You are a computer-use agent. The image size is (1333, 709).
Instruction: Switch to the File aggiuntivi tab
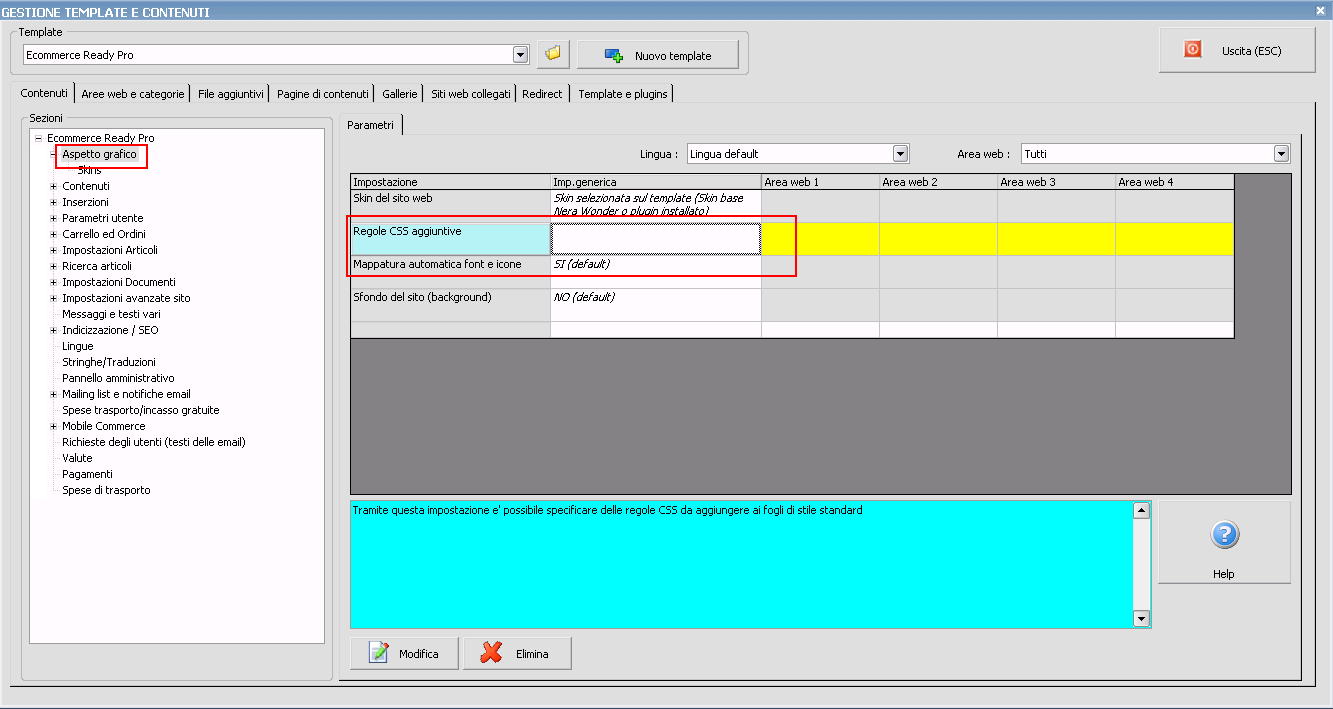[231, 94]
